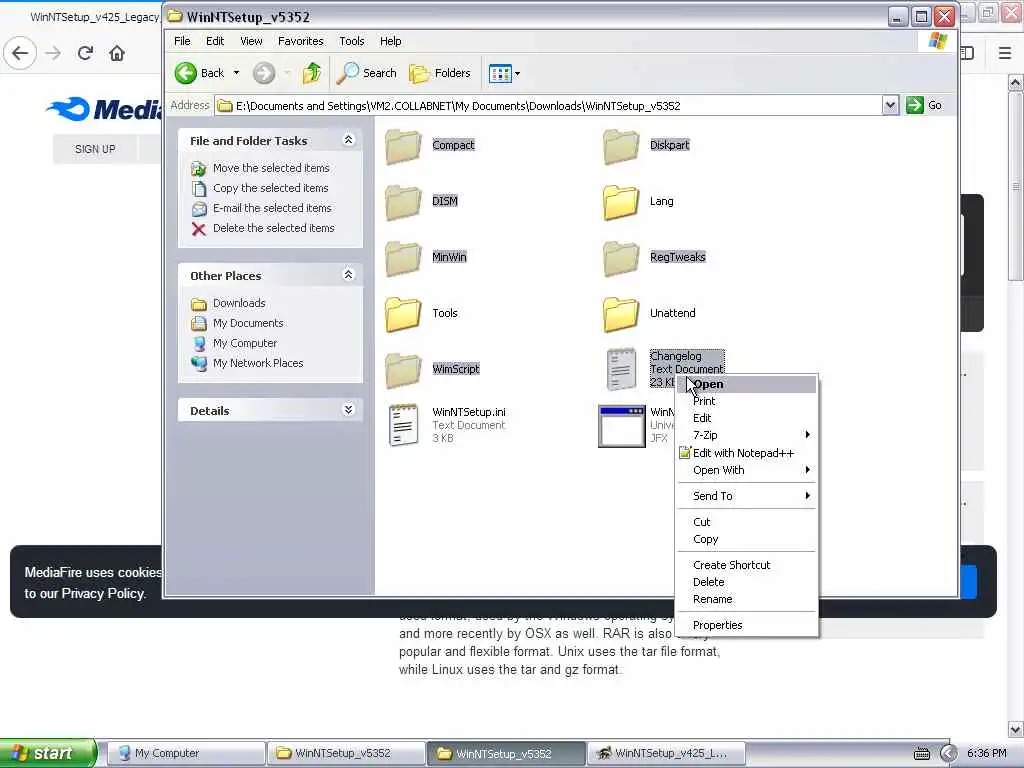Click inside the address path field
This screenshot has width=1024, height=768.
pyautogui.click(x=549, y=106)
